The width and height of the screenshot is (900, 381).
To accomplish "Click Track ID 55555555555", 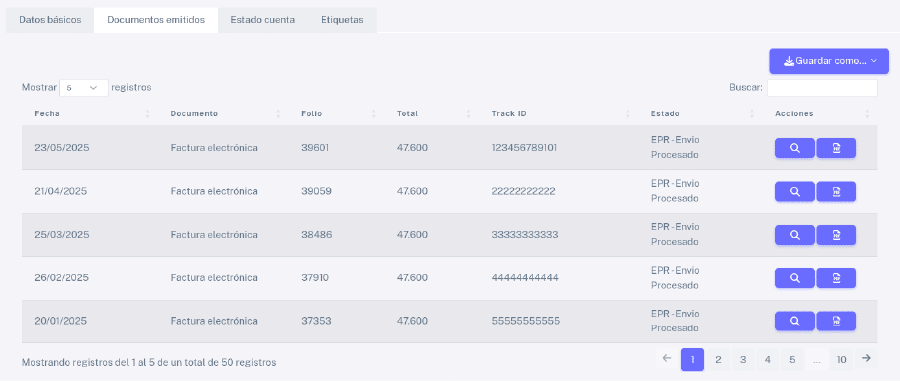I will (526, 321).
